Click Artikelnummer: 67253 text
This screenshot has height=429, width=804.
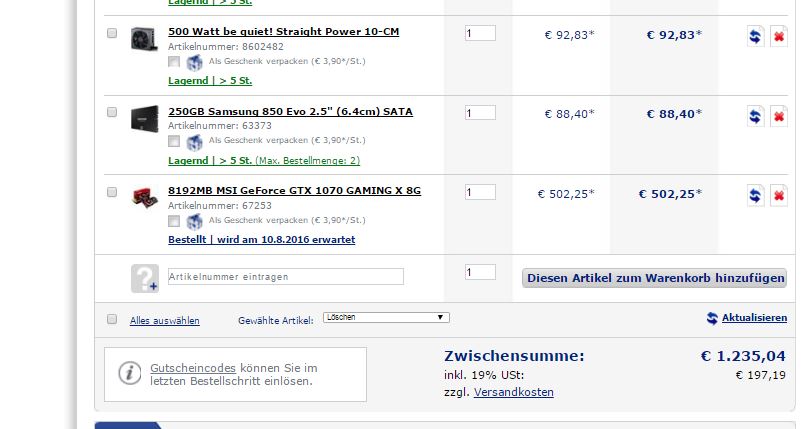coord(220,206)
